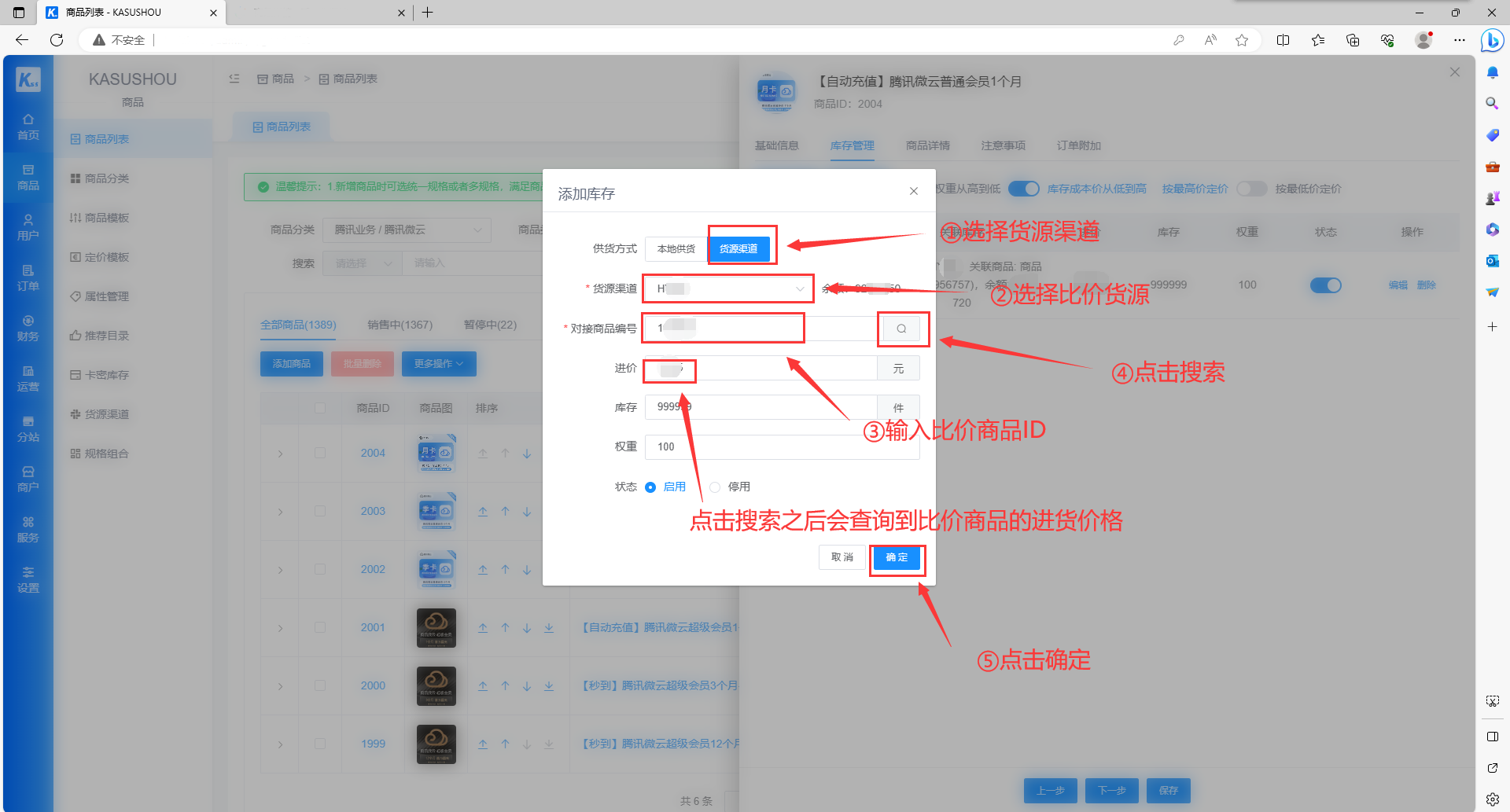The width and height of the screenshot is (1510, 812).
Task: Open 设置 section in left sidebar
Action: [x=28, y=580]
